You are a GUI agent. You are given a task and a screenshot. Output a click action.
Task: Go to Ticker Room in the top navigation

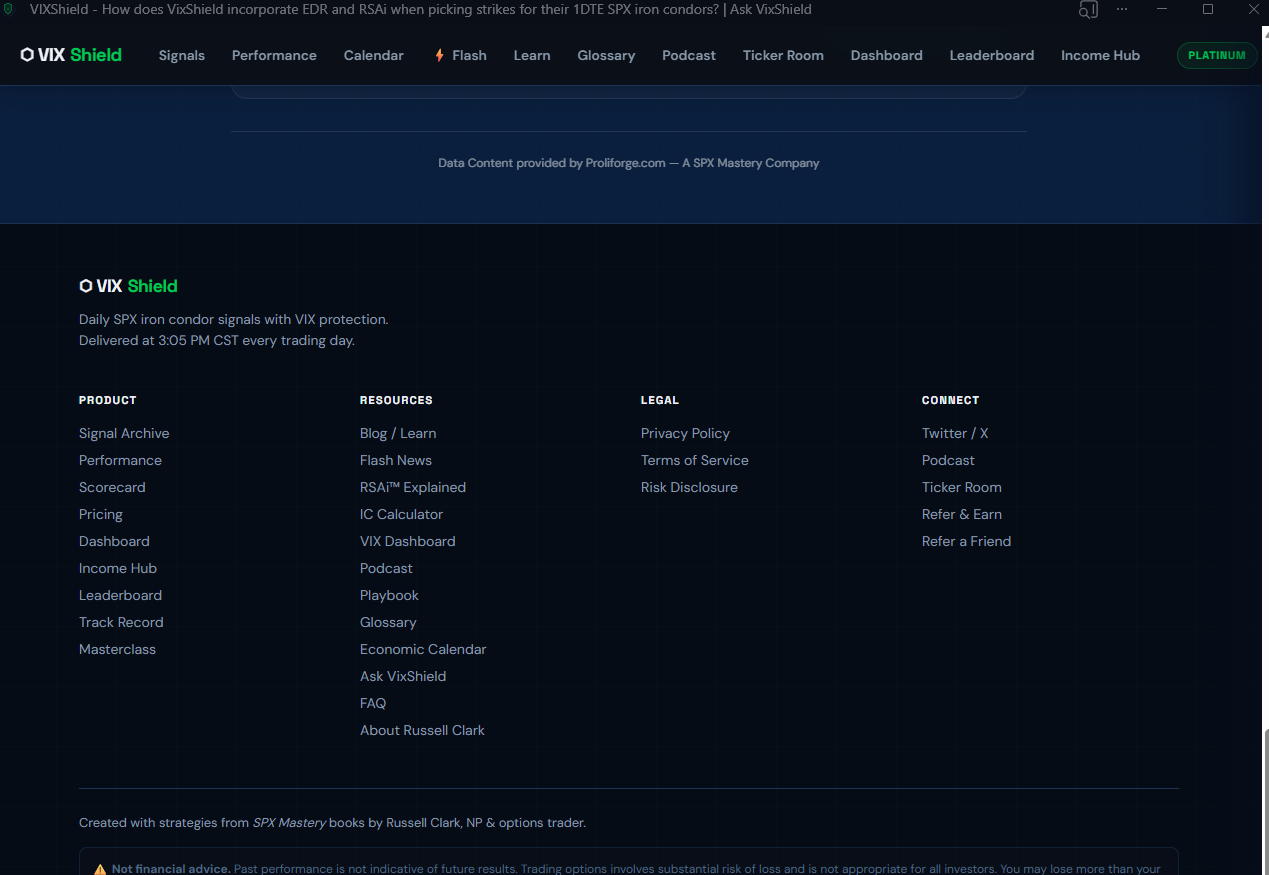[783, 55]
